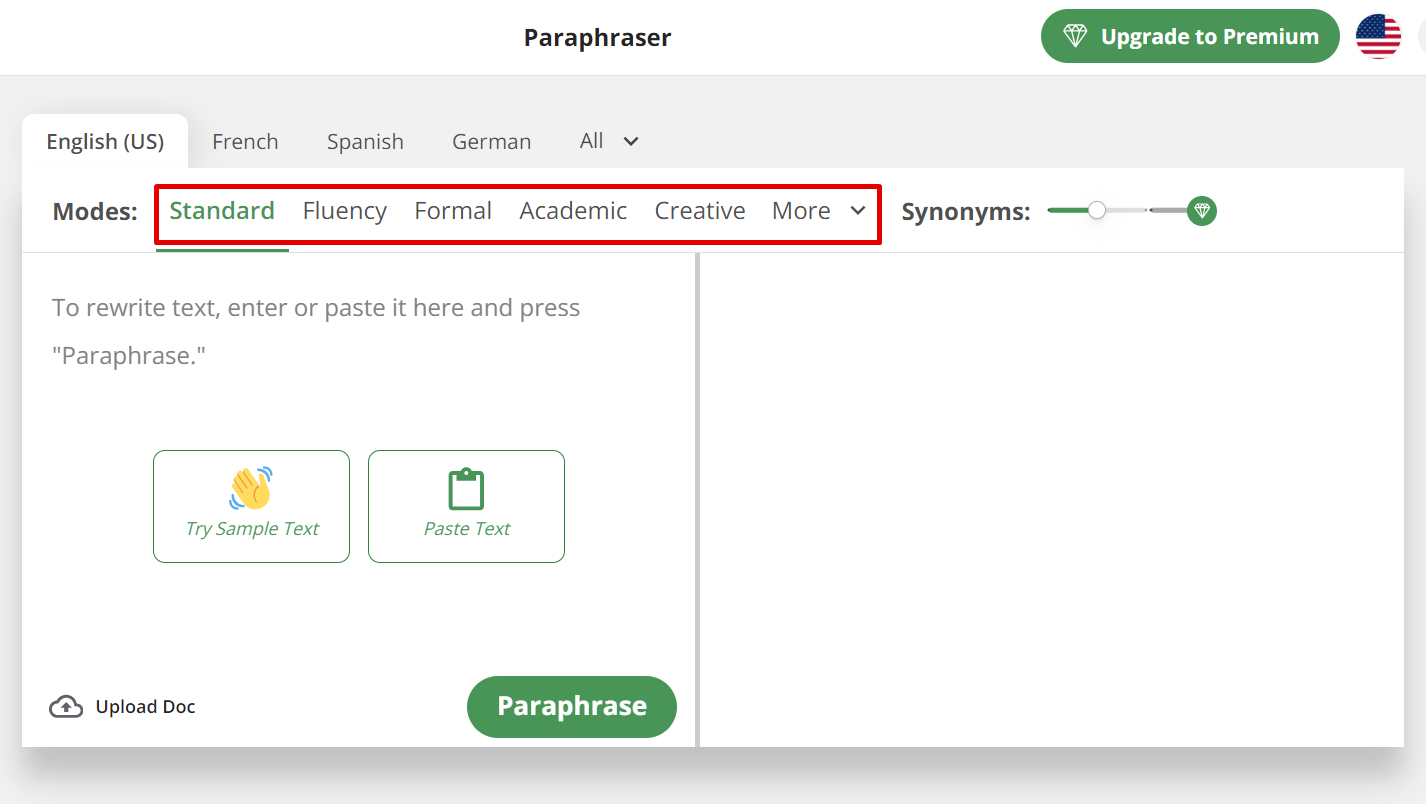Click the cloud upload icon
This screenshot has width=1426, height=804.
pos(66,707)
